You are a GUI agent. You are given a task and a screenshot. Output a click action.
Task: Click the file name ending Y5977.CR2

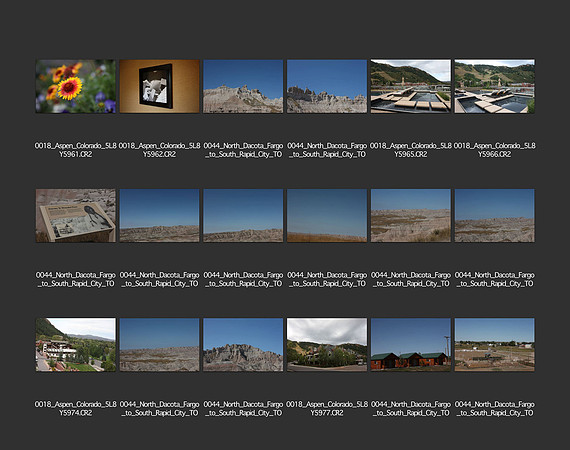tap(327, 409)
